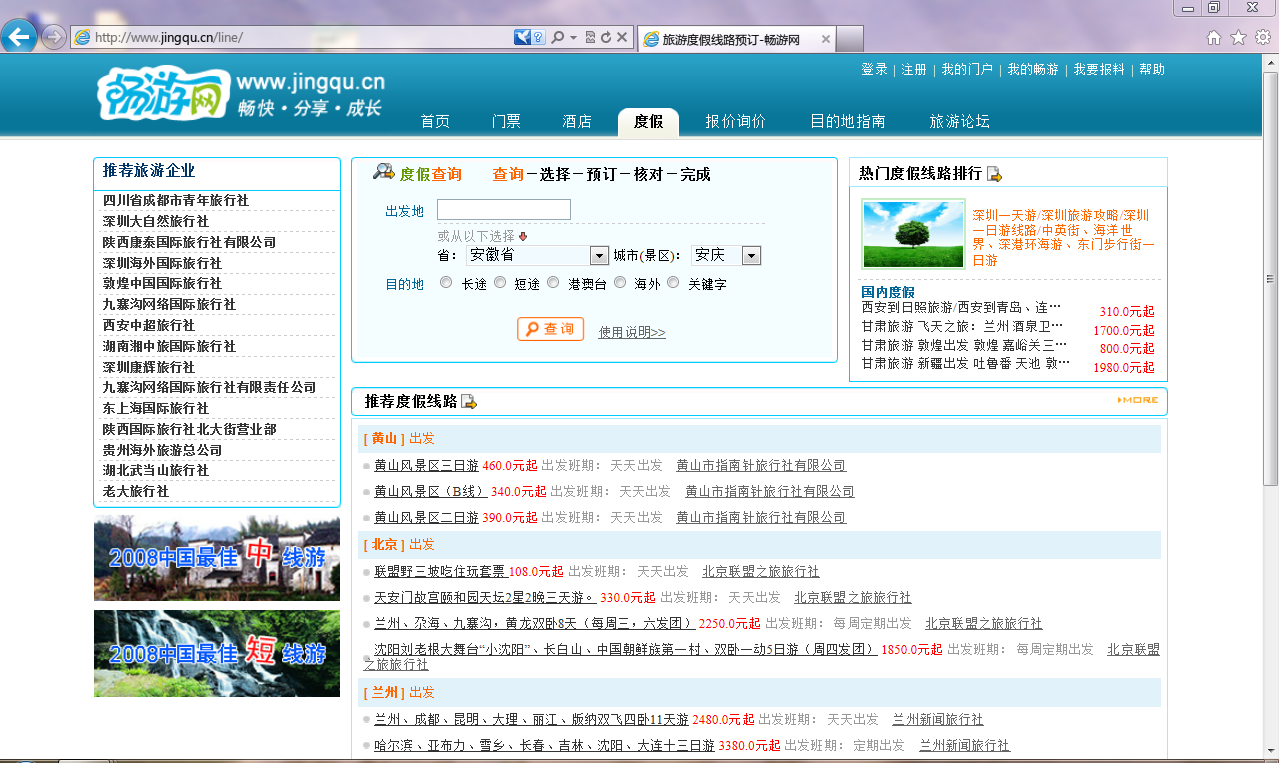Open the 旅游论坛 navigation tab
This screenshot has width=1279, height=763.
(x=959, y=121)
